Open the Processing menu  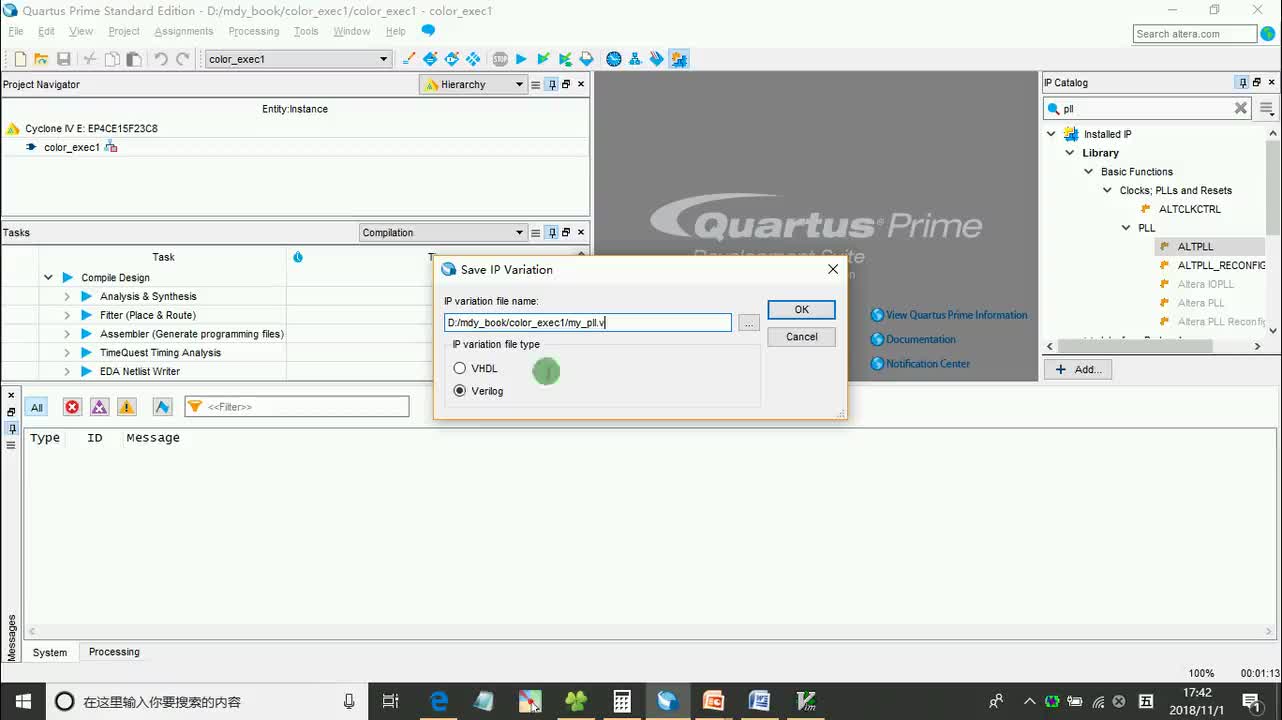(x=254, y=31)
